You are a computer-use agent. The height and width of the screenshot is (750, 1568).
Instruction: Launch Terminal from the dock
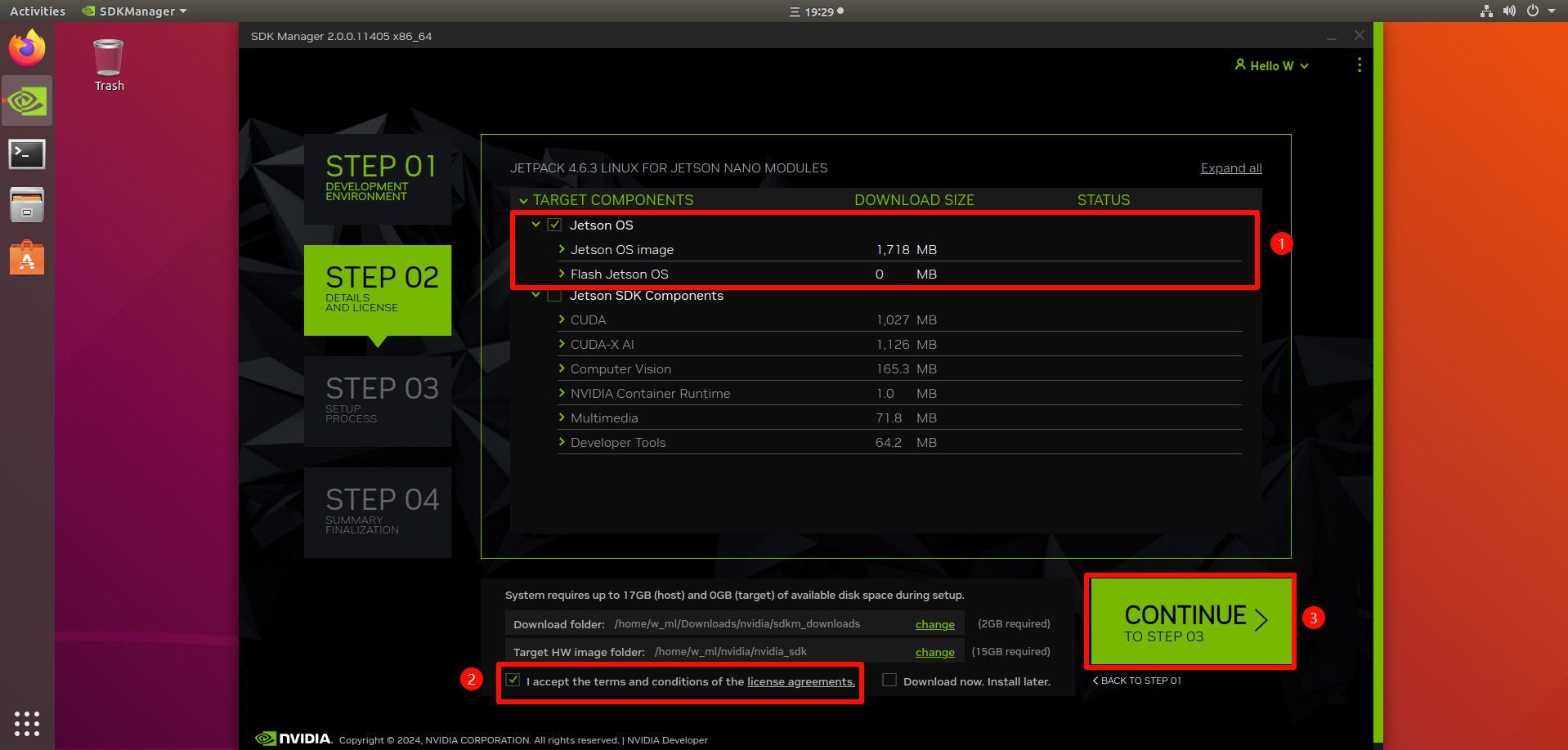[27, 154]
